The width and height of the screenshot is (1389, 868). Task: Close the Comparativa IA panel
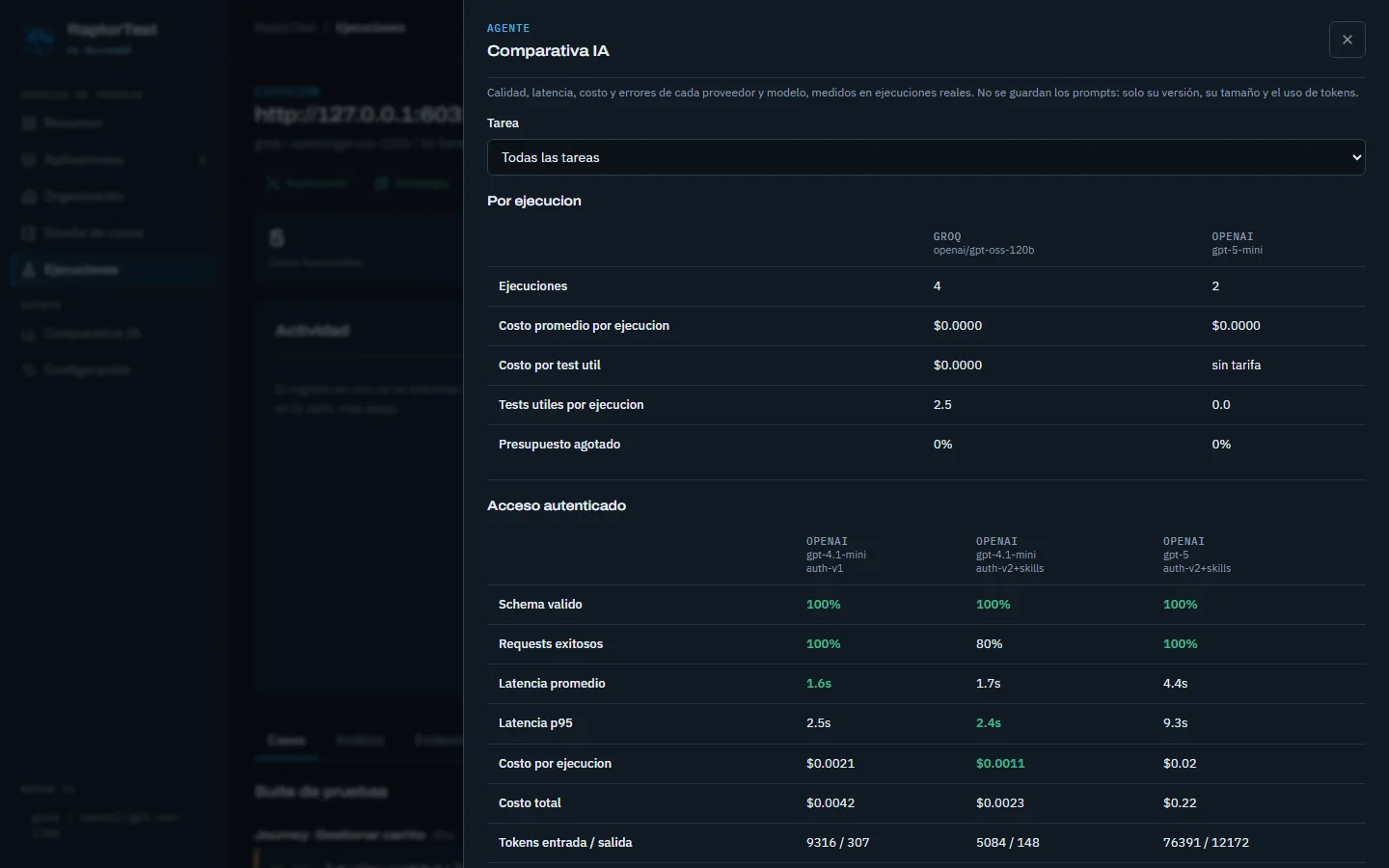point(1347,40)
